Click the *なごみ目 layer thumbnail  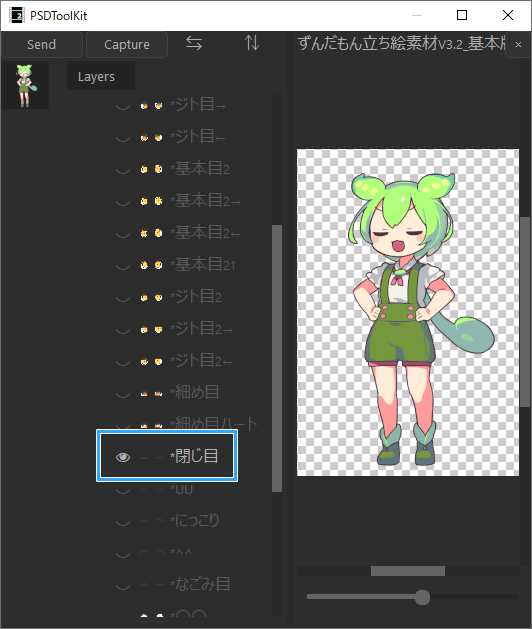coord(152,585)
